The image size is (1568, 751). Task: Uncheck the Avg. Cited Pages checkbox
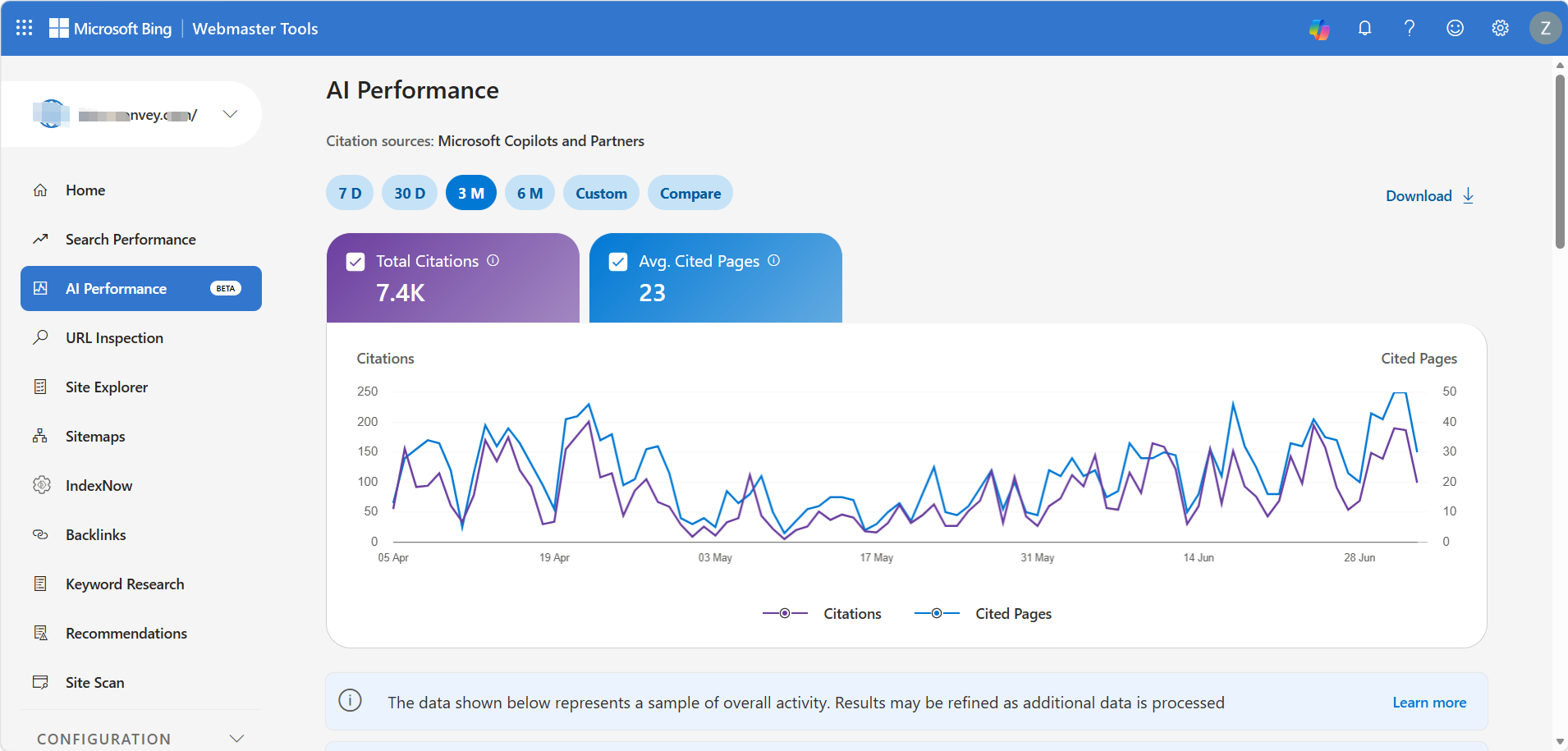(x=618, y=262)
